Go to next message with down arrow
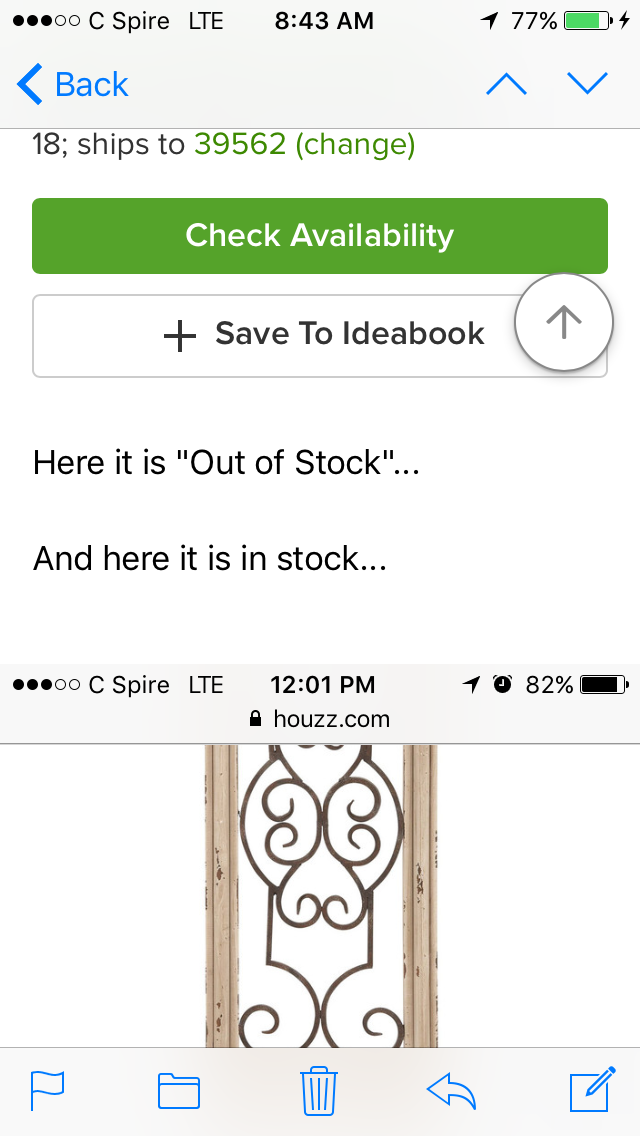Screen dimensions: 640x1136 (x=587, y=85)
